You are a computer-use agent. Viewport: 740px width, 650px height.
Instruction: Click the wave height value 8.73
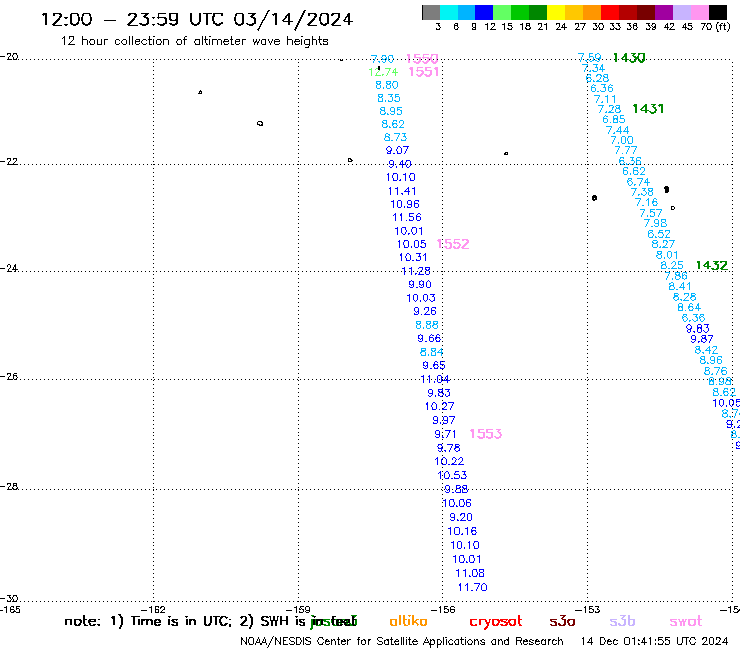click(x=395, y=137)
